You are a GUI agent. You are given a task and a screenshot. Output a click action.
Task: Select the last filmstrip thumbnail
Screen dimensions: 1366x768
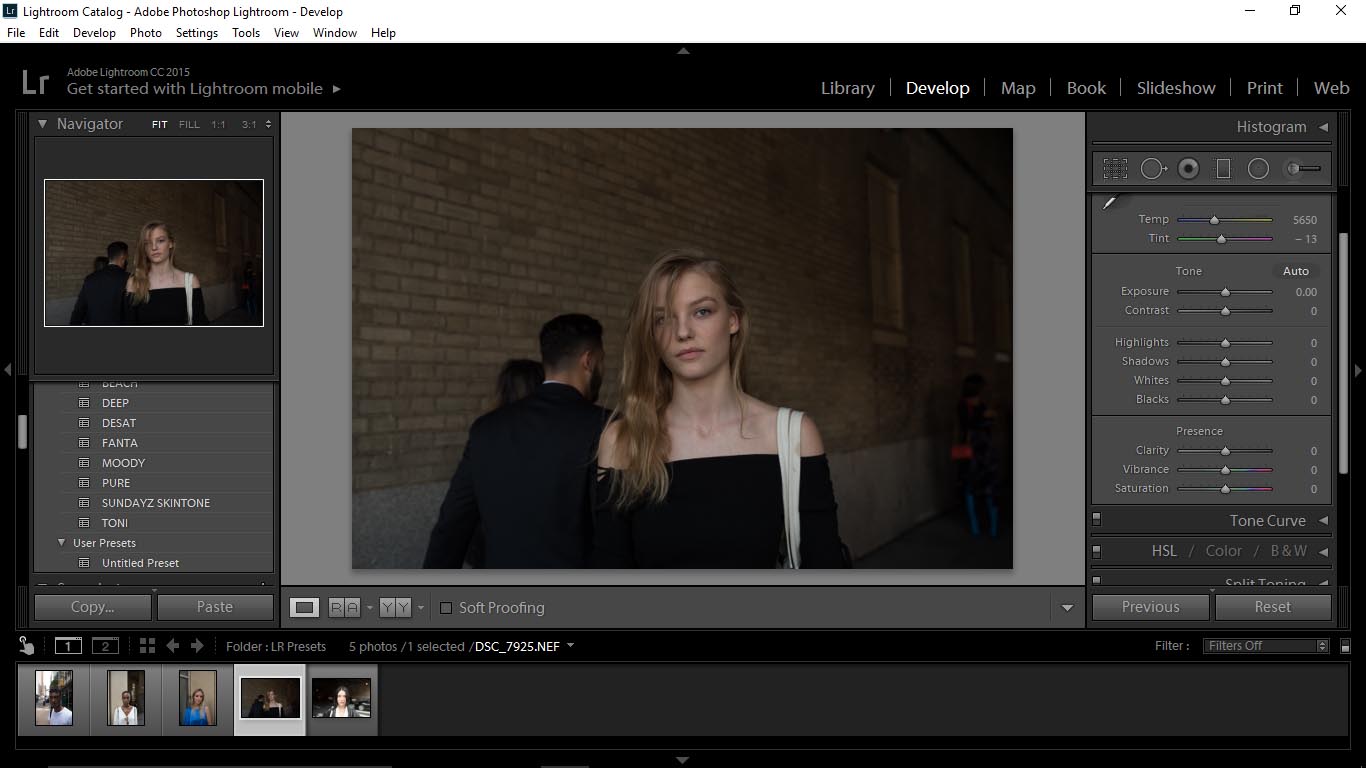point(341,697)
